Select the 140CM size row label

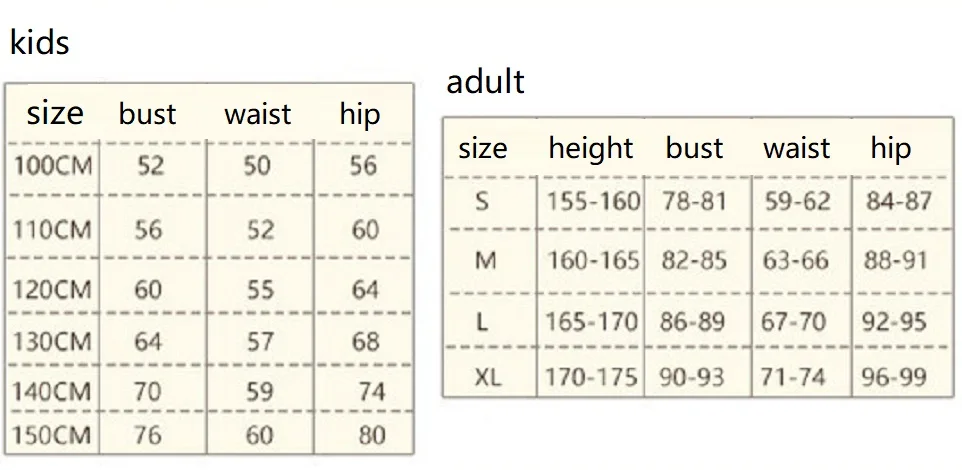point(53,391)
